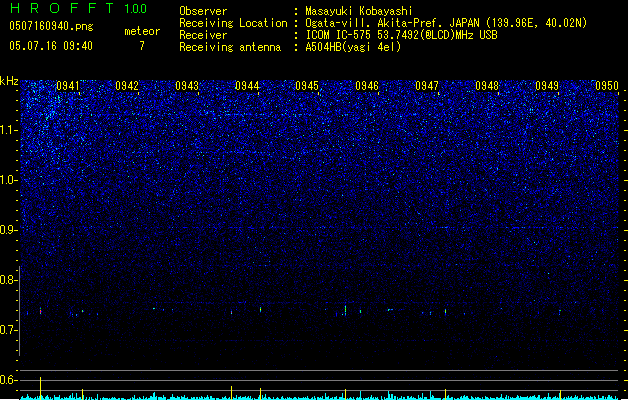Click the Ogata-vill. Akita-Pref. JAPAN location text
Viewport: 629px width, 400px height.
coord(446,23)
